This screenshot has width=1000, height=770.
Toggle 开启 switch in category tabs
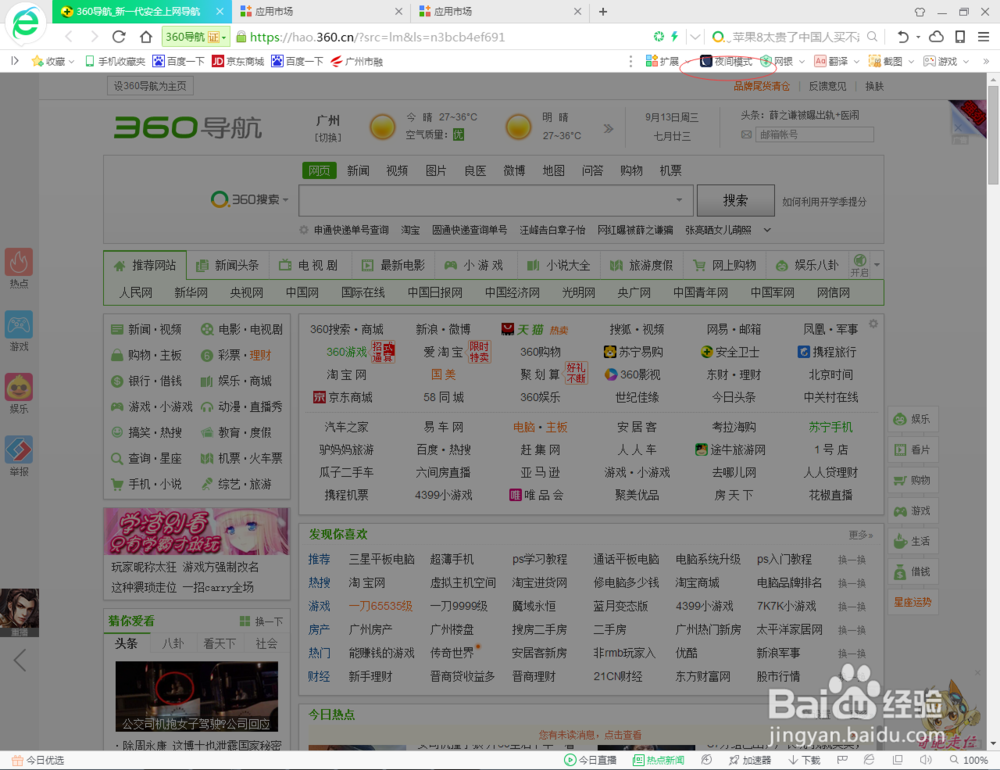860,265
